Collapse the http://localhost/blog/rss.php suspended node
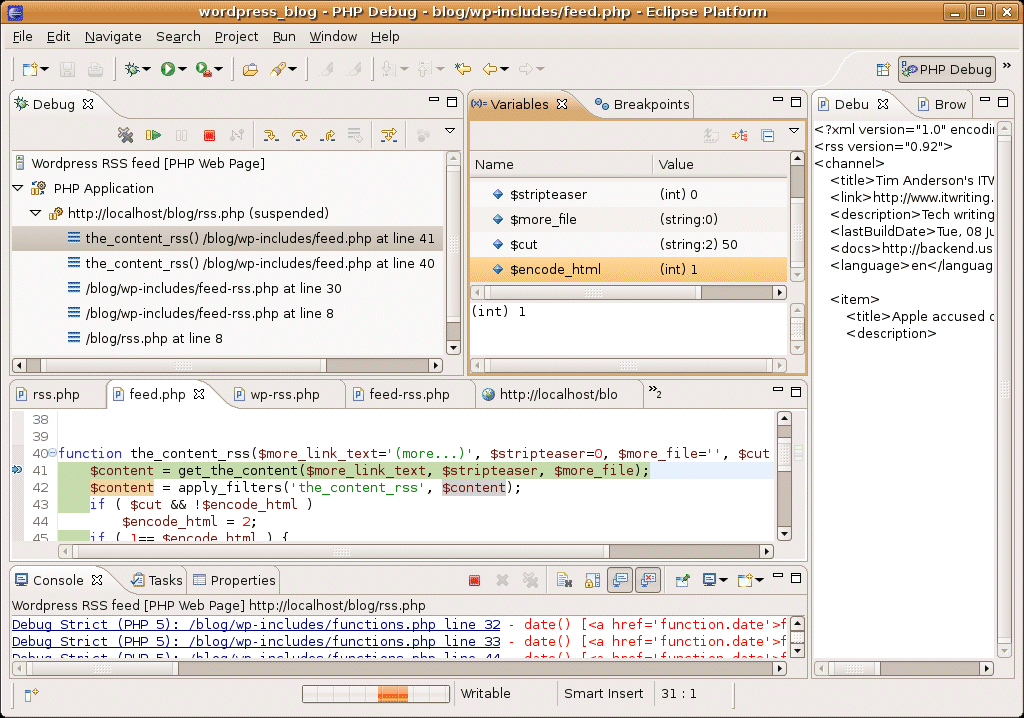This screenshot has width=1024, height=718. tap(35, 213)
